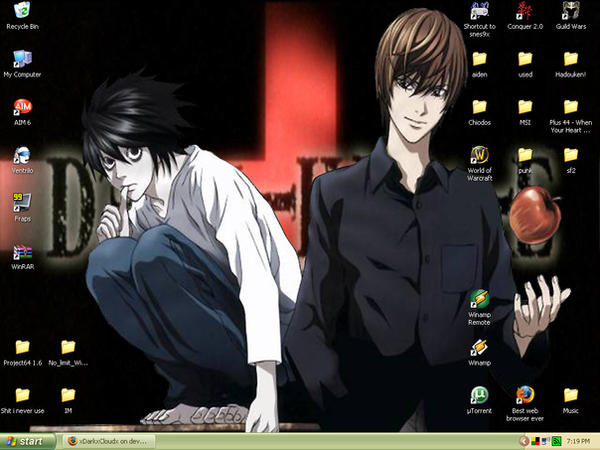
Task: Select the folder named used
Action: pyautogui.click(x=525, y=59)
